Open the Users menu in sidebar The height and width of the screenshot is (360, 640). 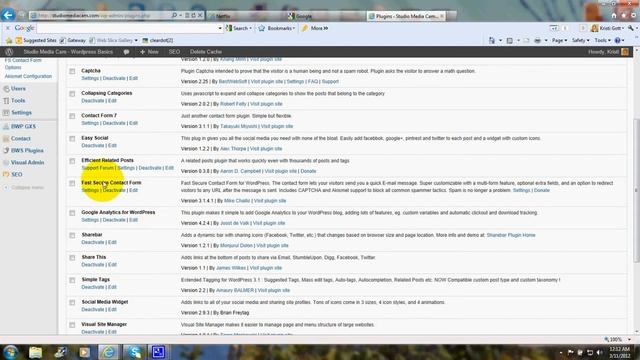point(18,89)
